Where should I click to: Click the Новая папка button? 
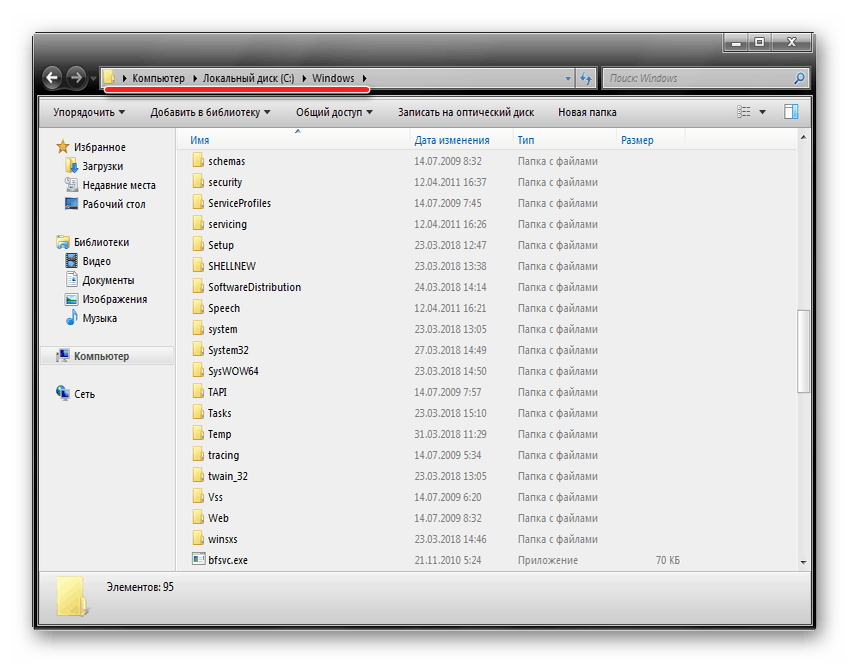pos(587,112)
